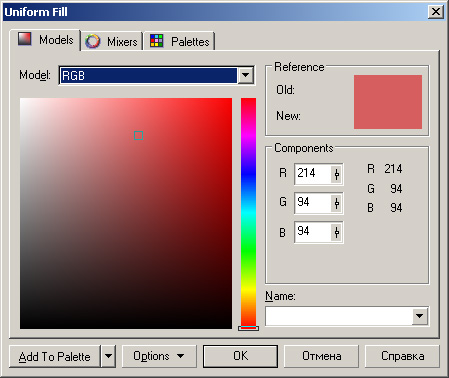Click the vertical hue spectrum bar
This screenshot has height=378, width=449.
[248, 212]
